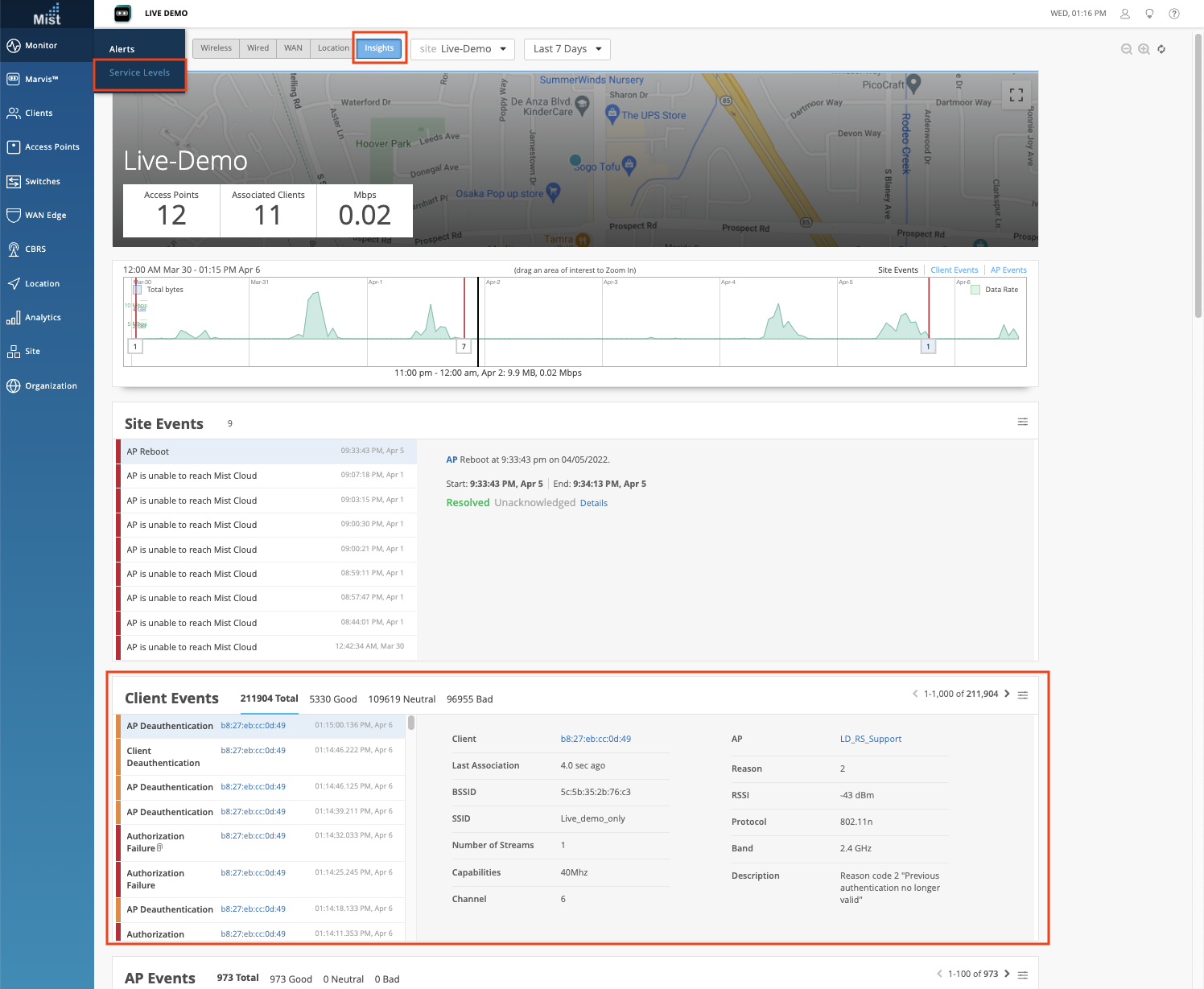
Task: Click the zoom out magnifier icon
Action: pyautogui.click(x=1127, y=49)
